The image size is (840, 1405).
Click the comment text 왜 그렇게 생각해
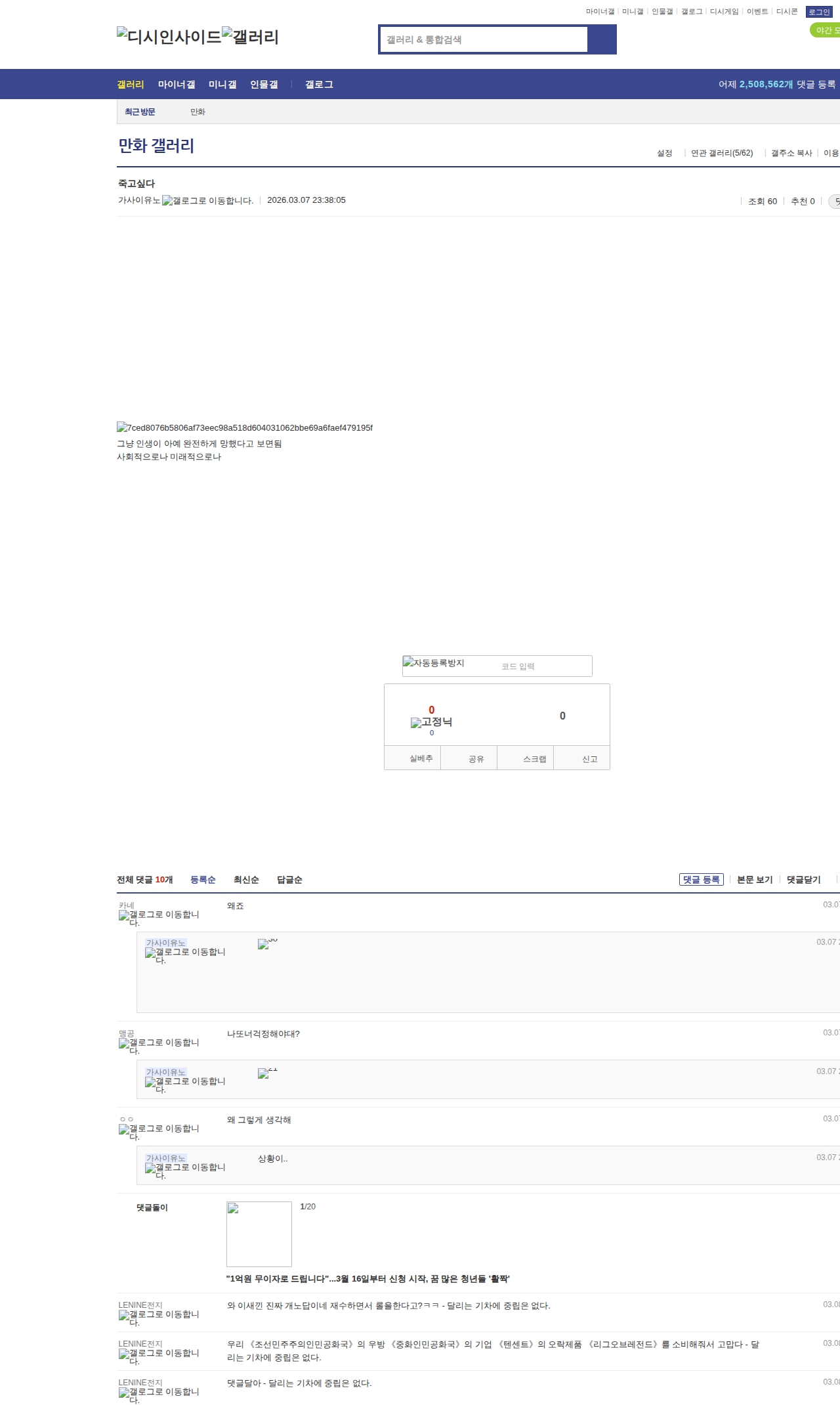point(259,1120)
